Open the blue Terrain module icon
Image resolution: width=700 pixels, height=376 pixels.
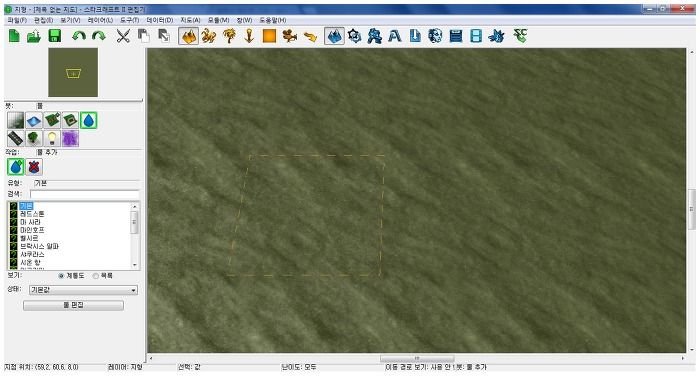tap(334, 36)
